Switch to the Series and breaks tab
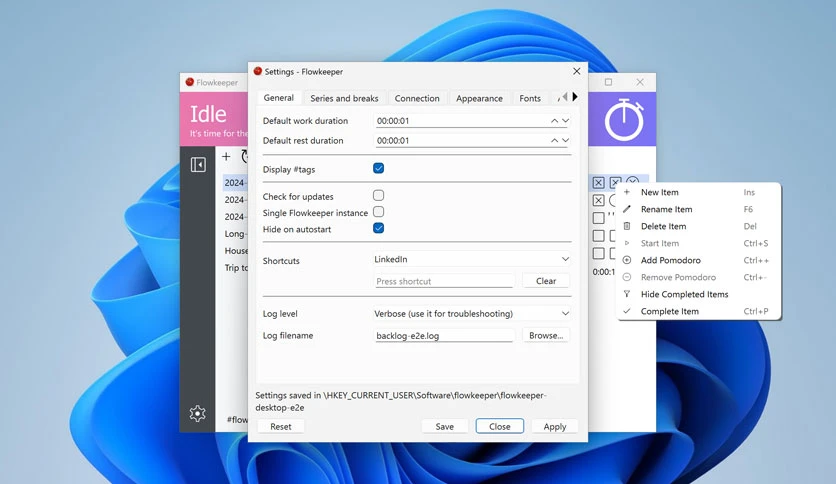This screenshot has height=484, width=836. tap(344, 99)
